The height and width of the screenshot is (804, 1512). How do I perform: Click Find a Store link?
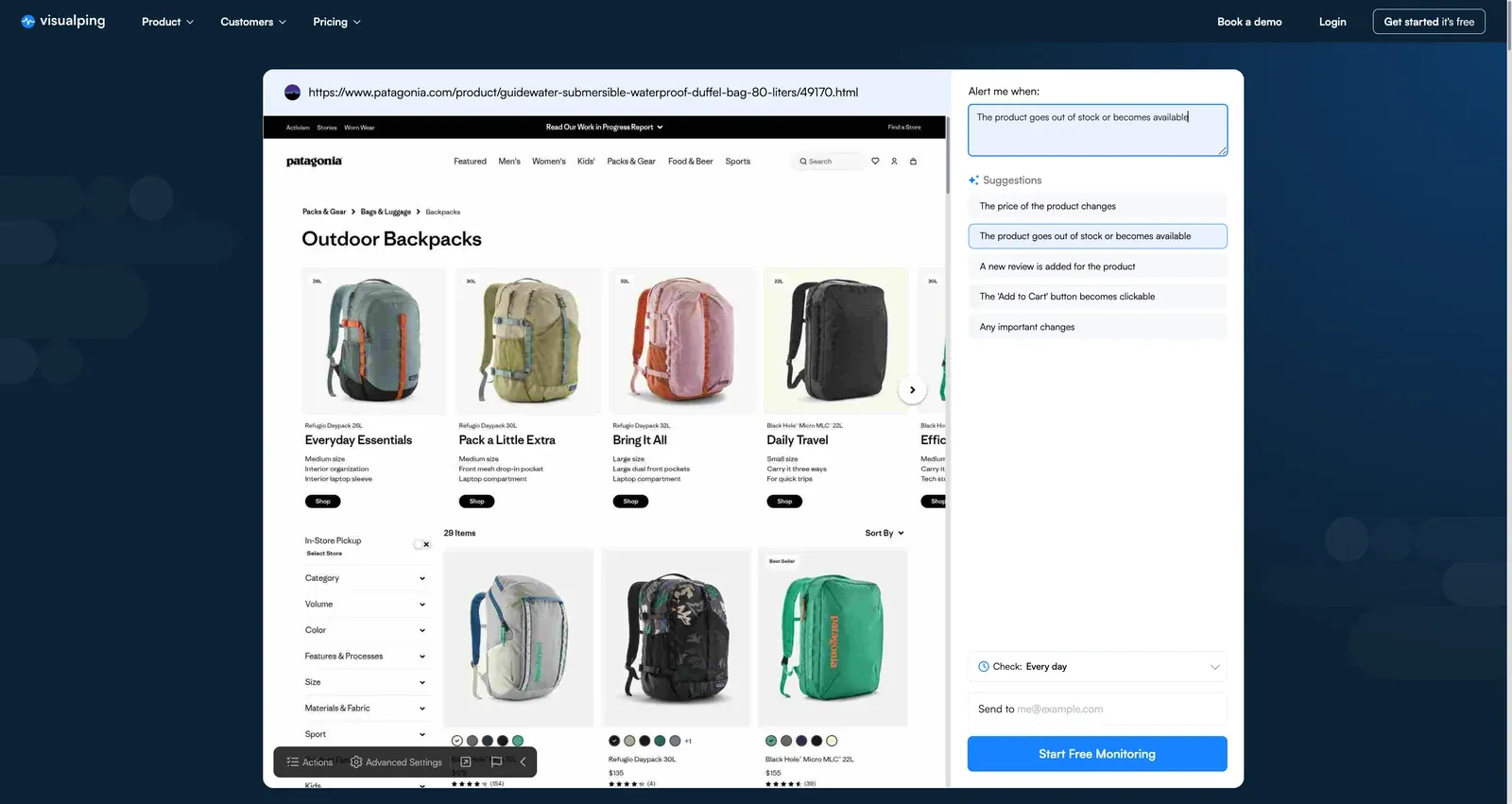click(904, 128)
